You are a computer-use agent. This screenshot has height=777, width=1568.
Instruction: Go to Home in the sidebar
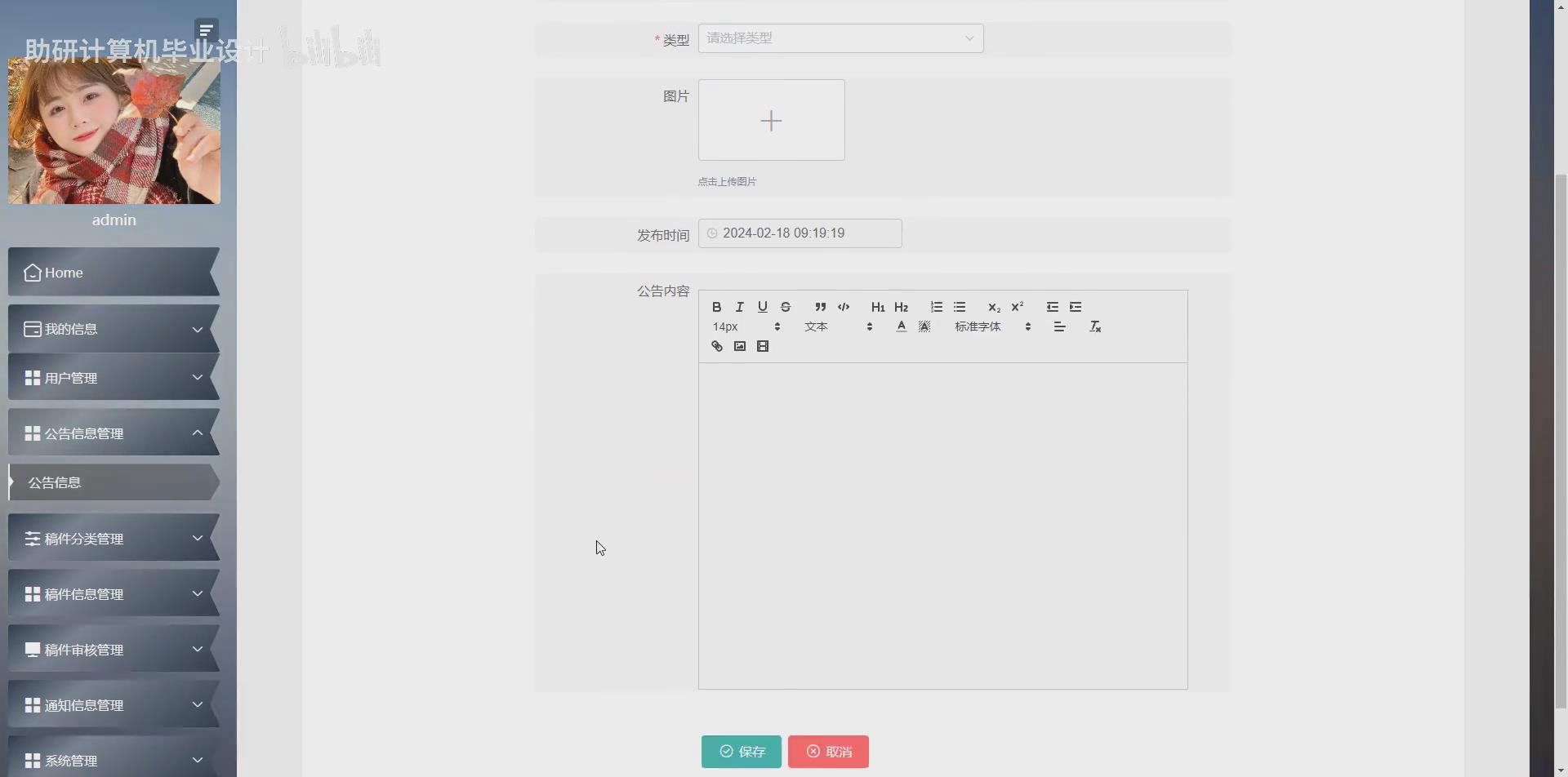[64, 272]
